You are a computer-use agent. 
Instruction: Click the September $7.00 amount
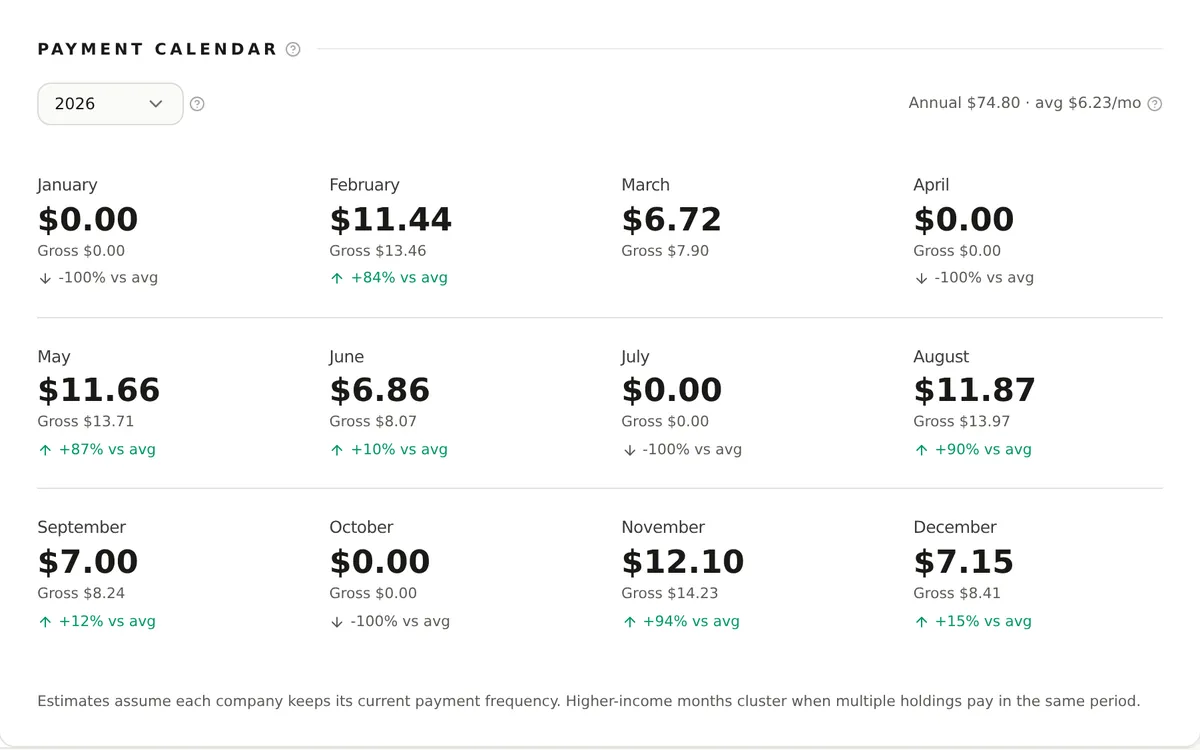(88, 562)
